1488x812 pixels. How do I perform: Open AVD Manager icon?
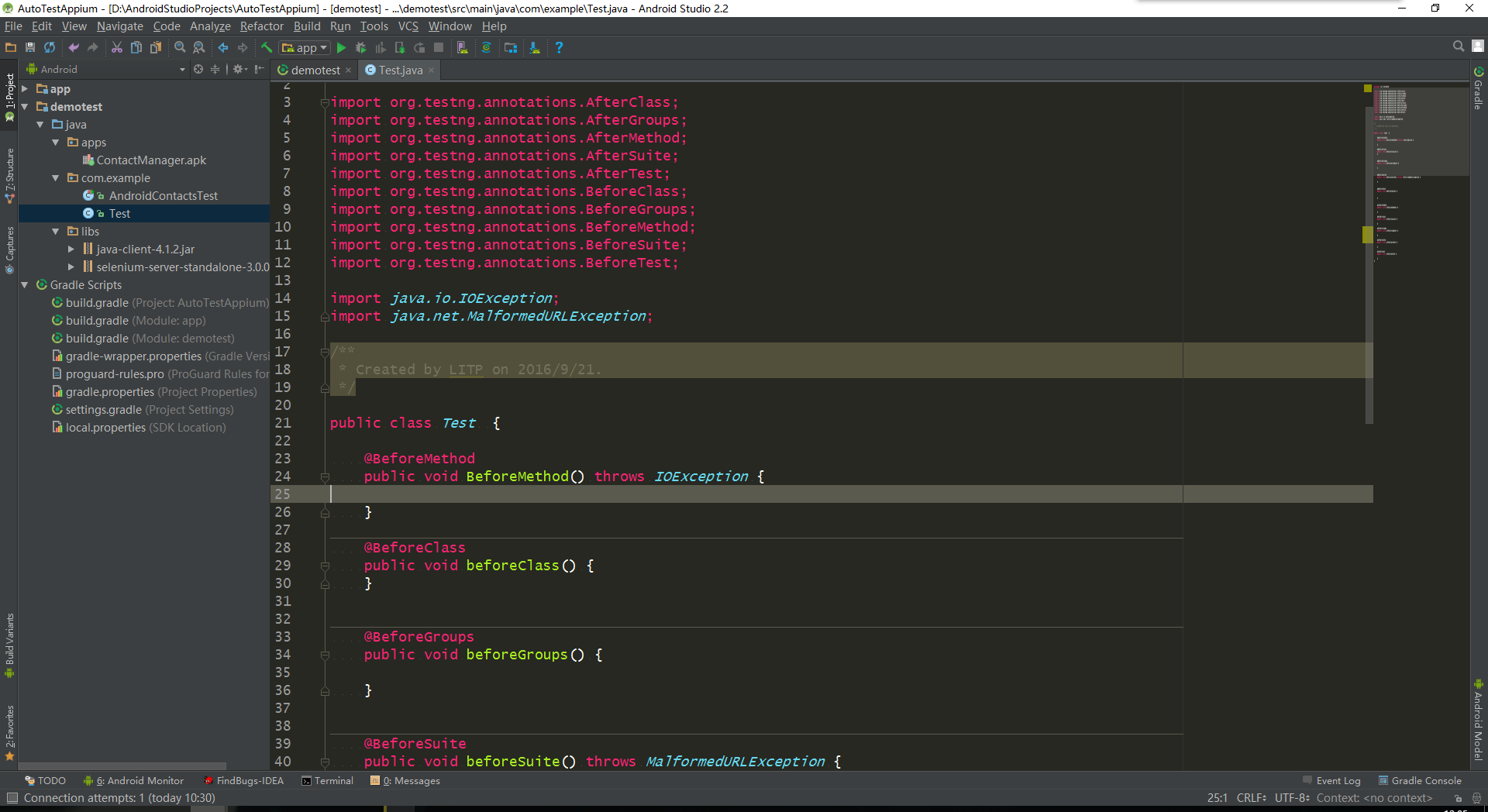463,47
